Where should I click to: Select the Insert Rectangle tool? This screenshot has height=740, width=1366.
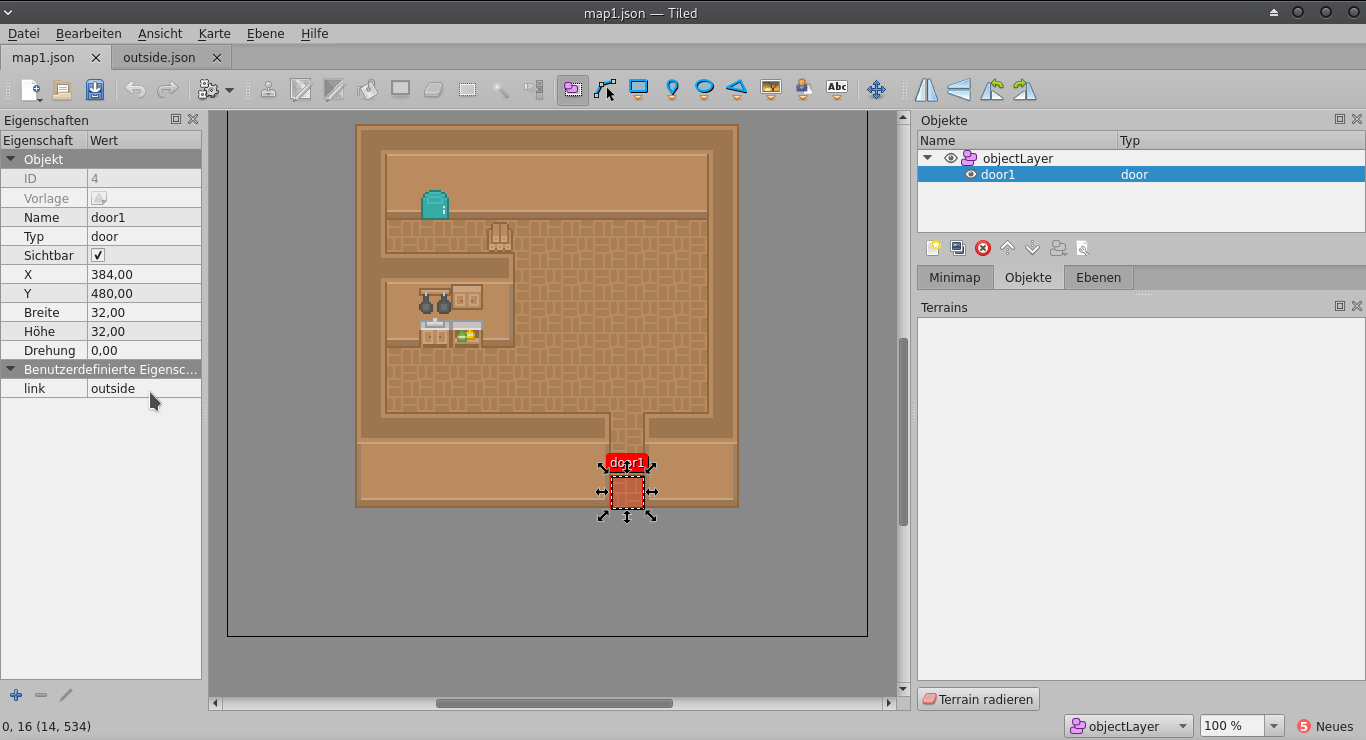point(638,90)
